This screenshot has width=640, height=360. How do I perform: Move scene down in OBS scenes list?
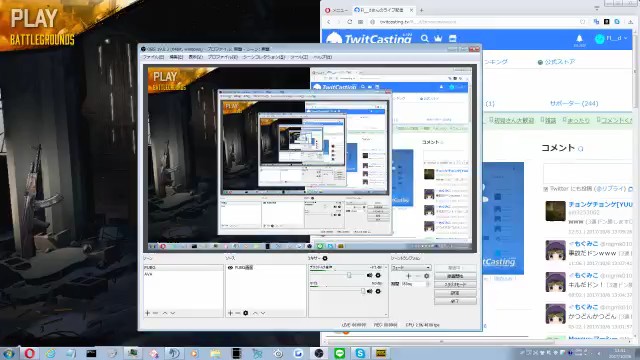pyautogui.click(x=173, y=313)
